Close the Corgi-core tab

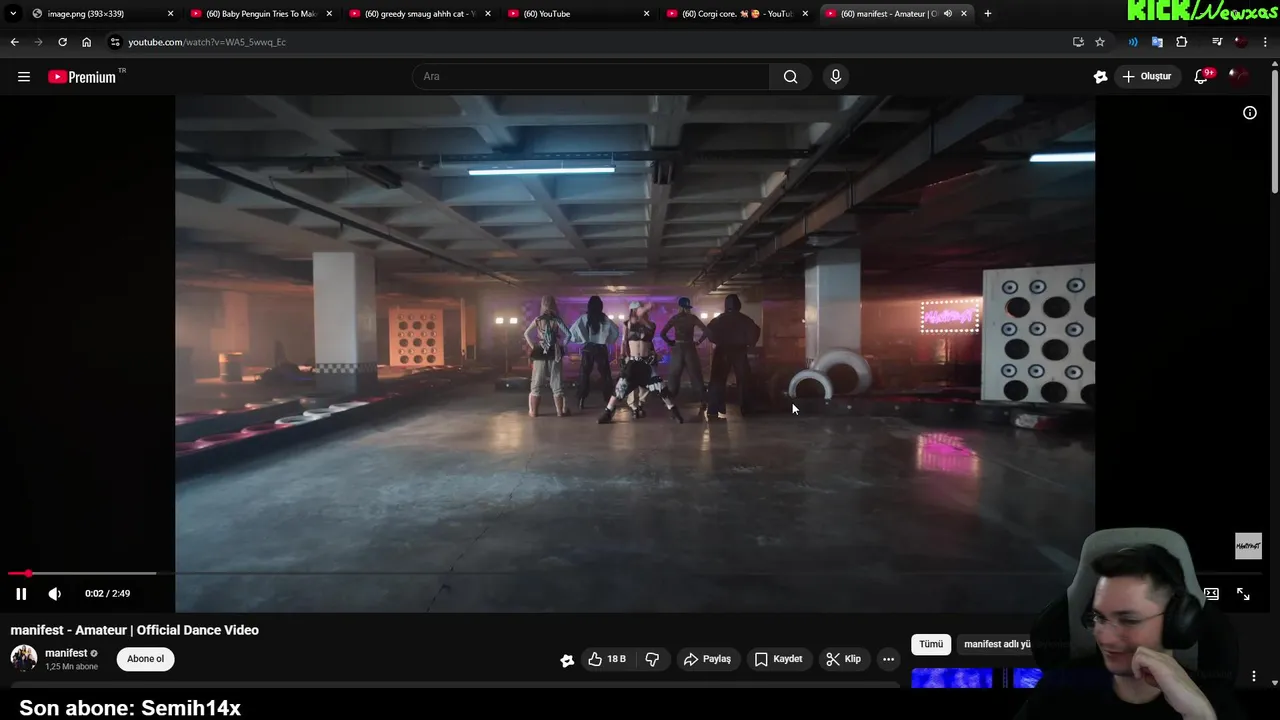[x=805, y=14]
